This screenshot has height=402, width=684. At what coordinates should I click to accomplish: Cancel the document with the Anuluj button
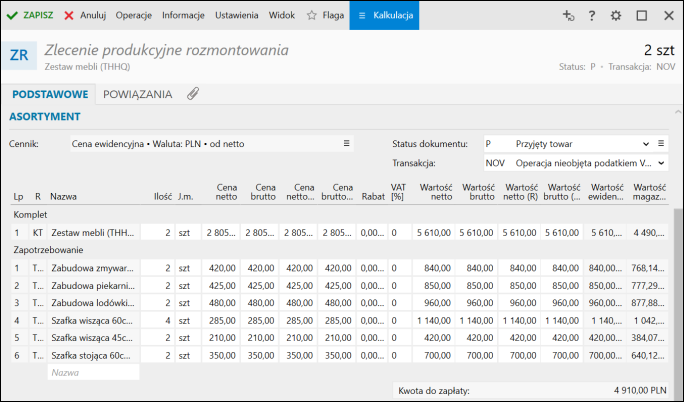tap(85, 16)
